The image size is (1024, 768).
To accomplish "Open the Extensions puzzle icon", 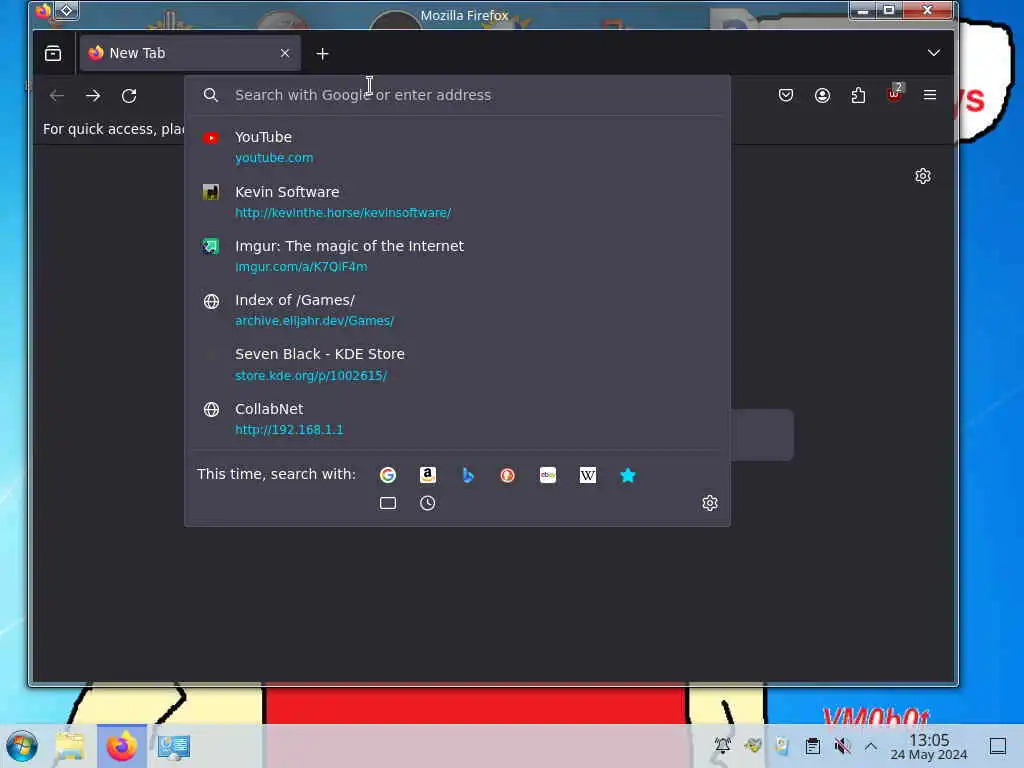I will [858, 95].
